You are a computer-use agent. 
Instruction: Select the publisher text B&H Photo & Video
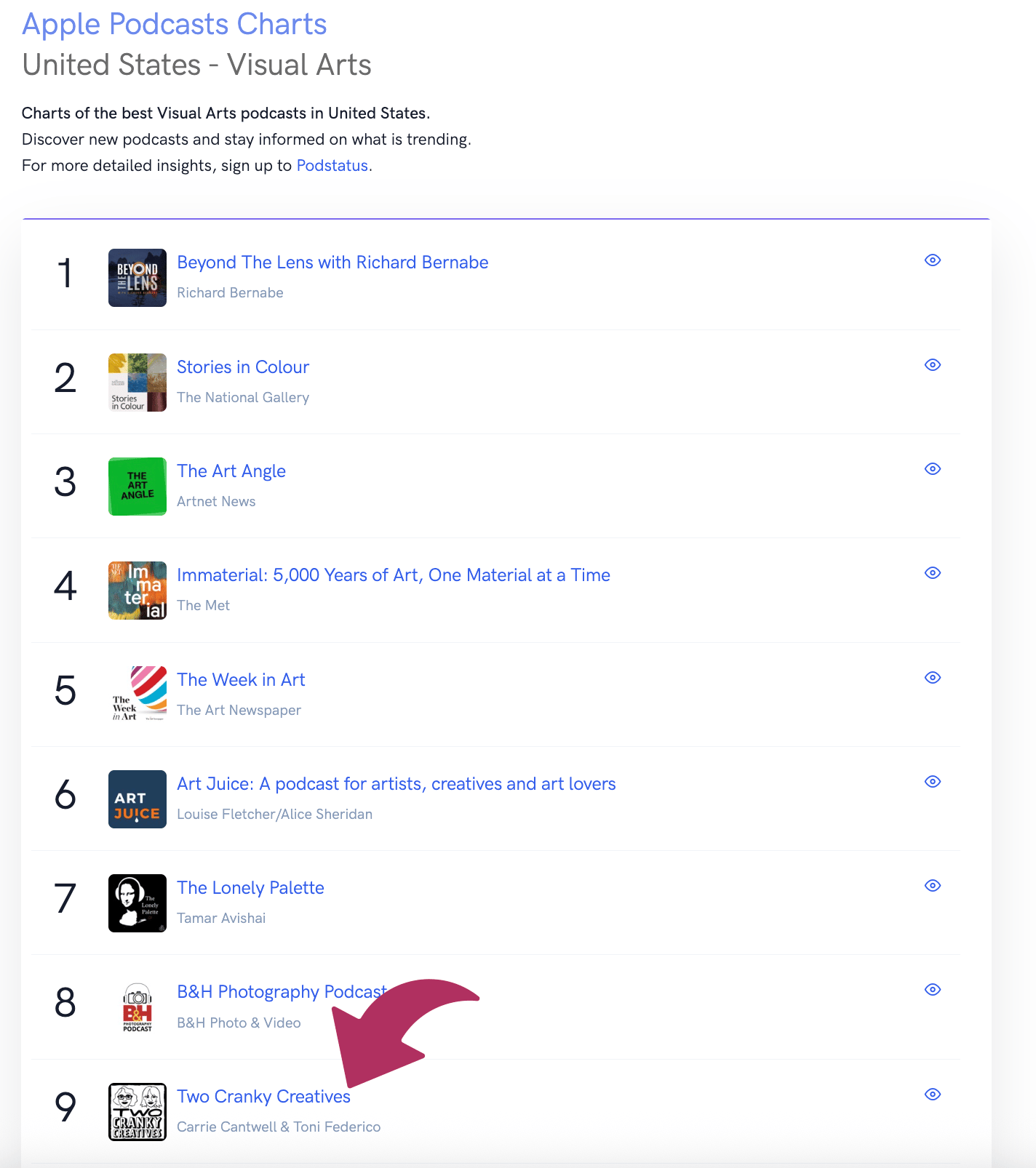(239, 1023)
